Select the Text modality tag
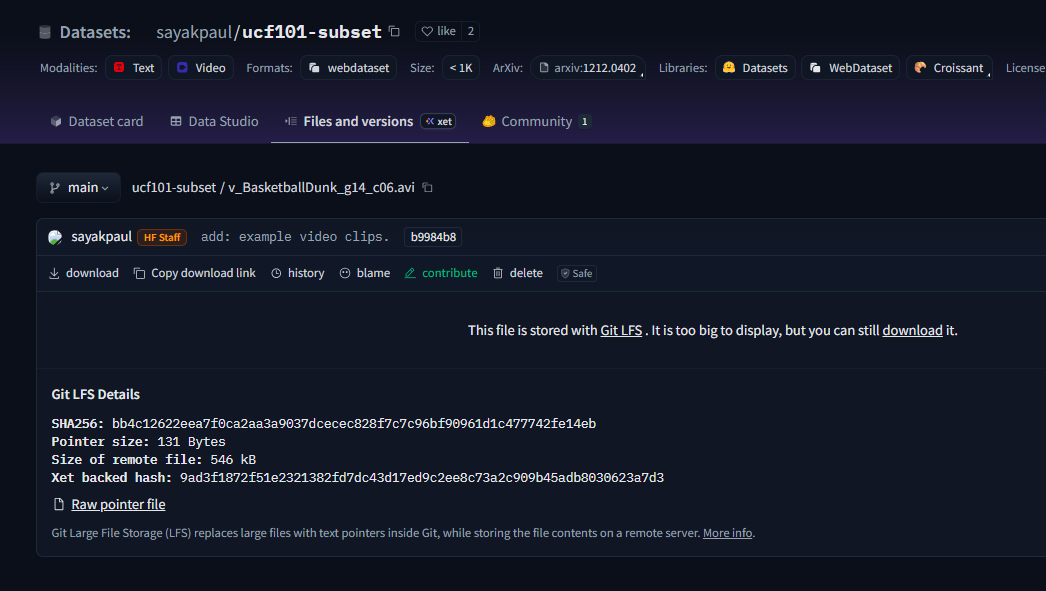 pyautogui.click(x=133, y=68)
